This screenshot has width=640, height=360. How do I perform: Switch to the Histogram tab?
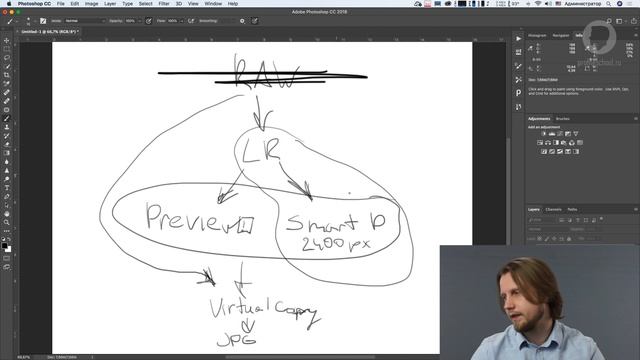(x=537, y=36)
